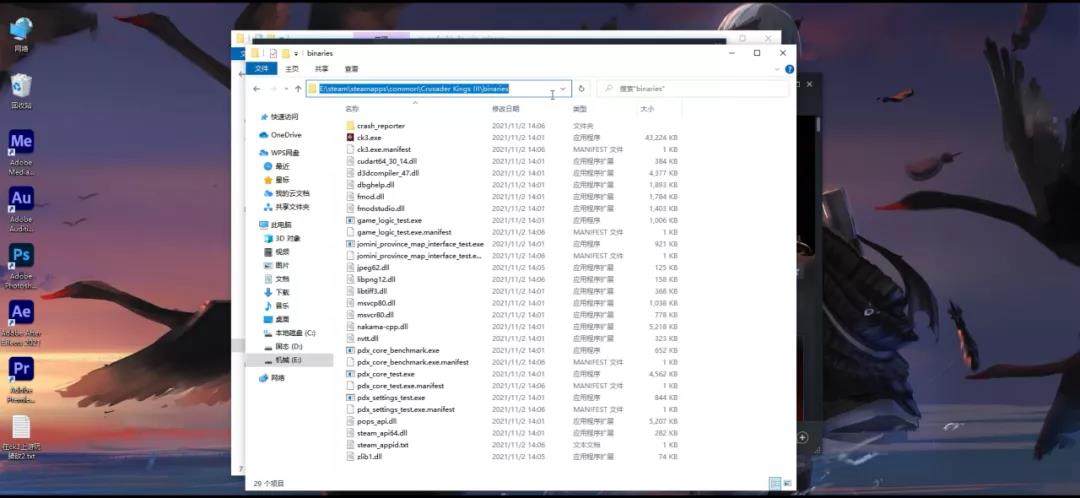The width and height of the screenshot is (1080, 498).
Task: Click the Up one level arrow
Action: coord(298,89)
